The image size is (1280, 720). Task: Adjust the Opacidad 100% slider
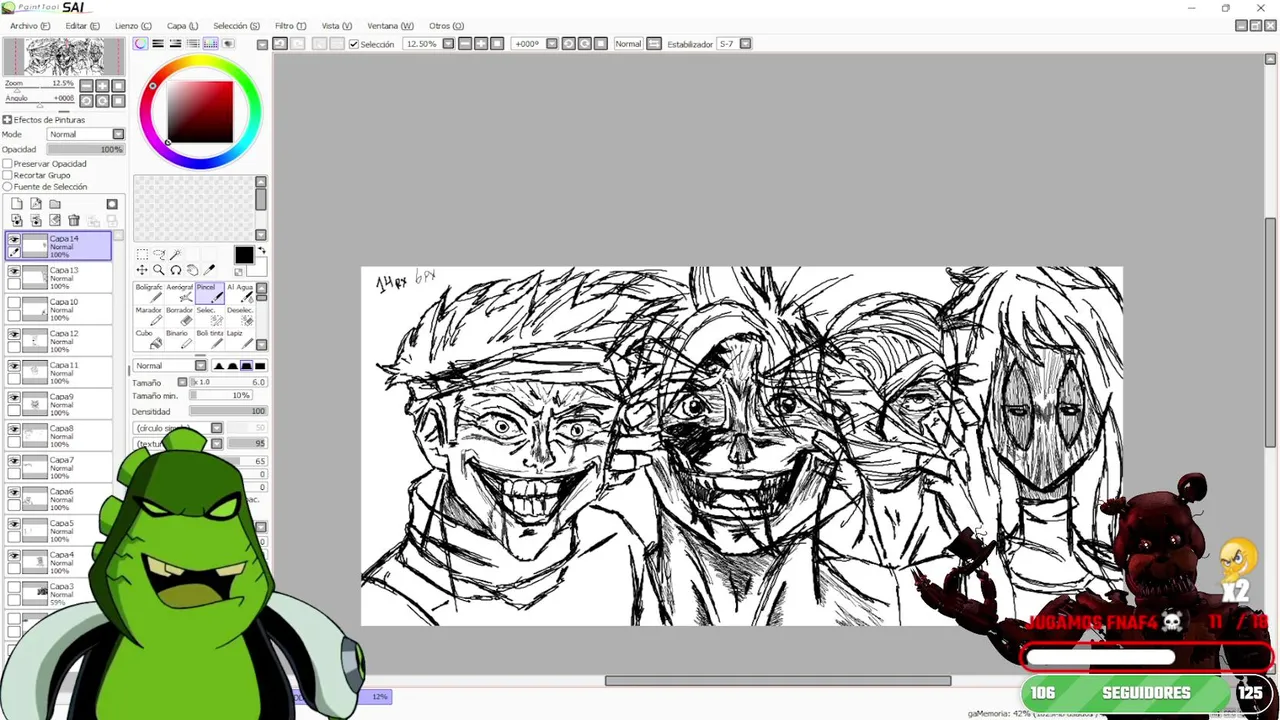86,149
